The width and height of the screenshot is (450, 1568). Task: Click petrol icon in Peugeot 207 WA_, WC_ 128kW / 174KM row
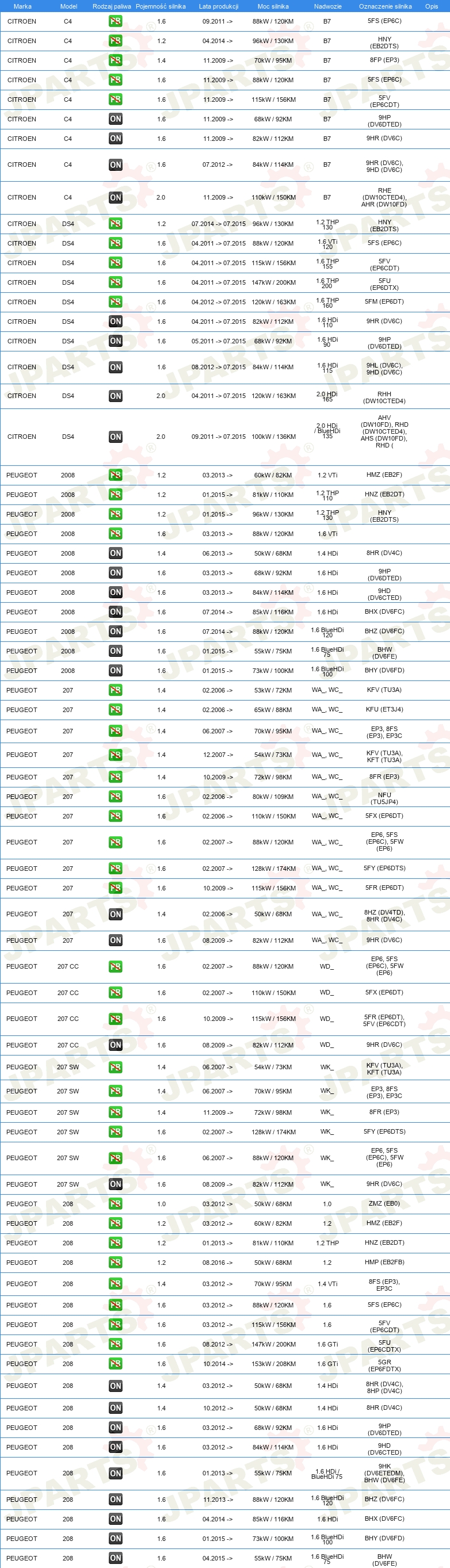click(x=115, y=869)
